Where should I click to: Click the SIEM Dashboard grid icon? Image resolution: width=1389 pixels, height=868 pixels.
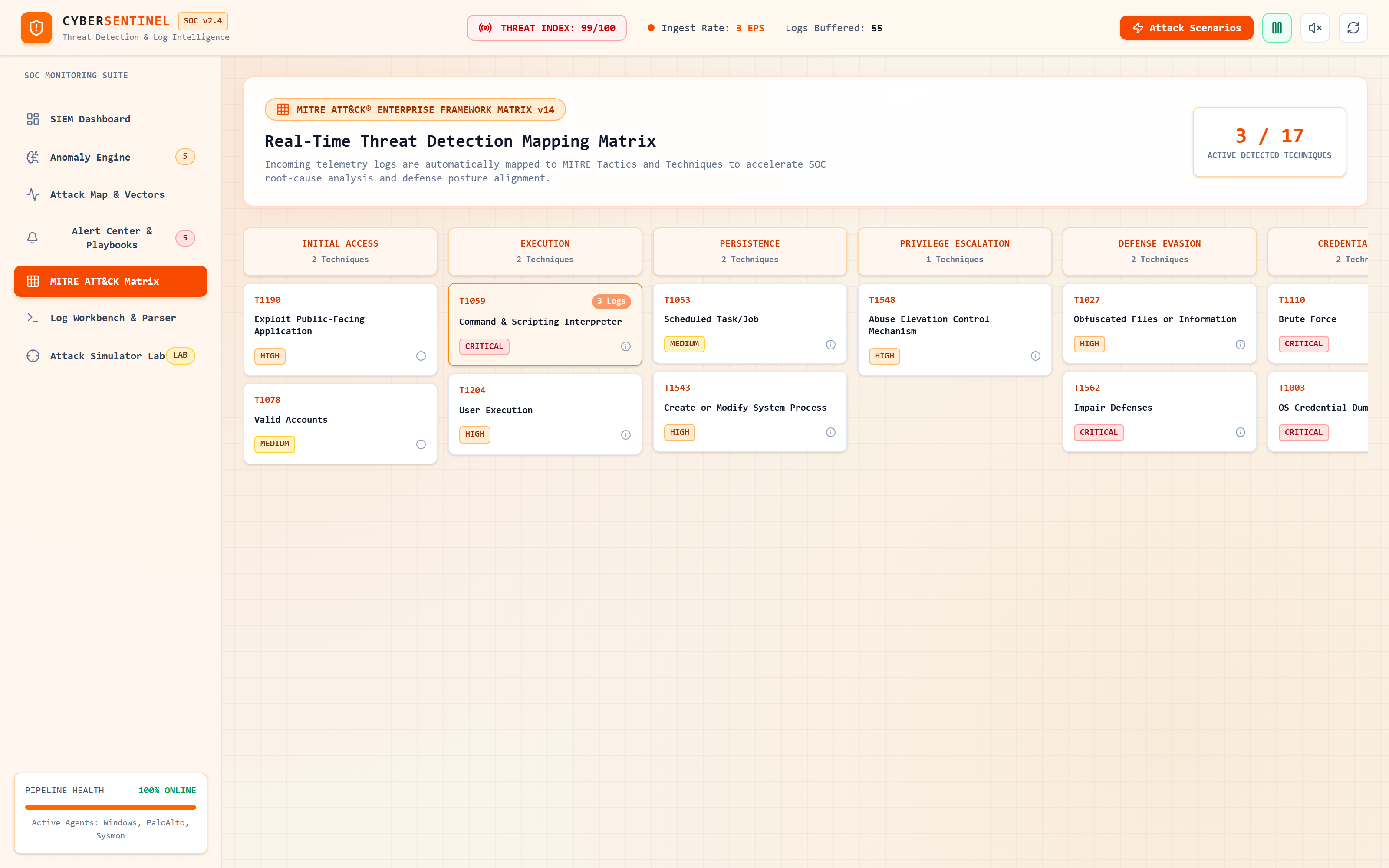33,119
